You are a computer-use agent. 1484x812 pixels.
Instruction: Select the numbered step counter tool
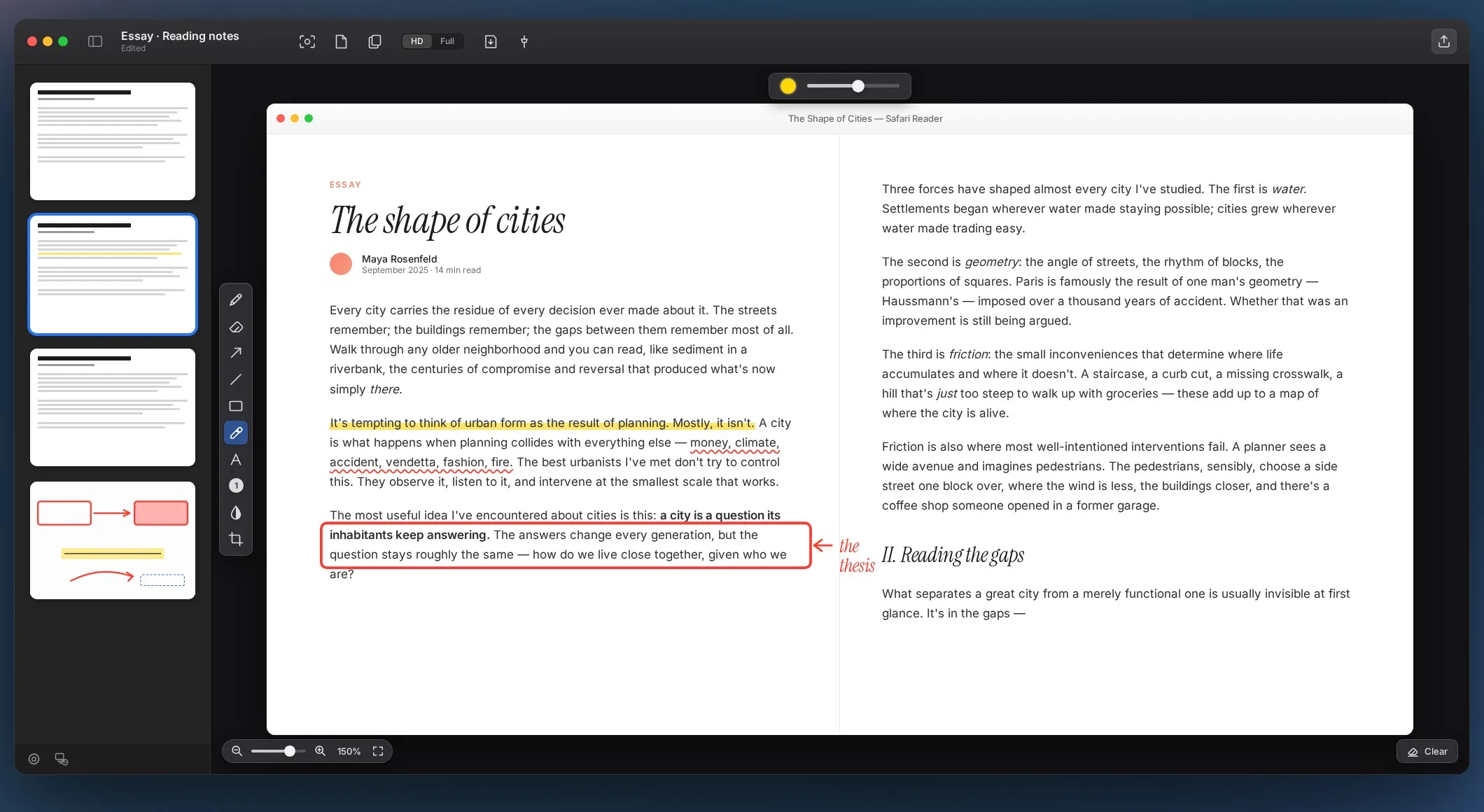coord(236,486)
